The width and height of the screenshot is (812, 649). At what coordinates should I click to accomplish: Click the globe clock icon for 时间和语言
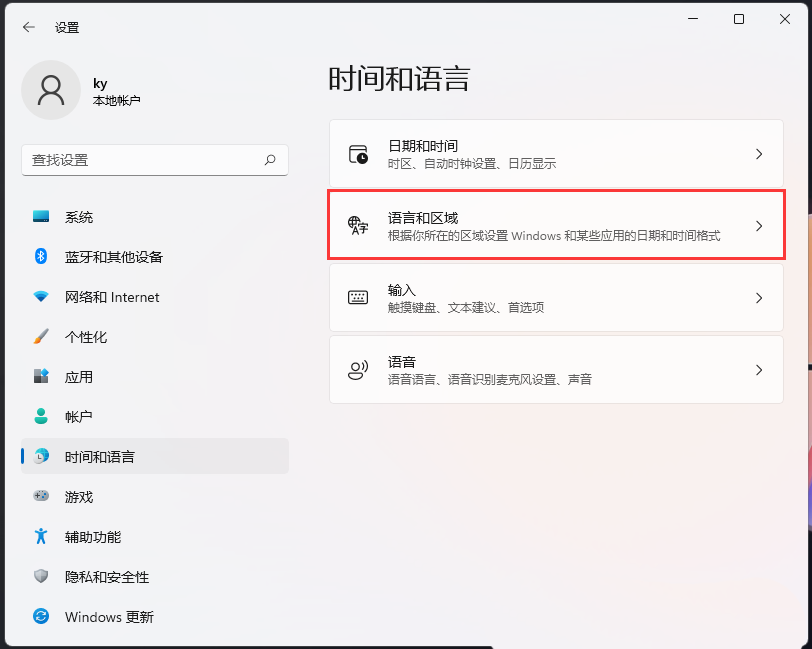point(41,456)
